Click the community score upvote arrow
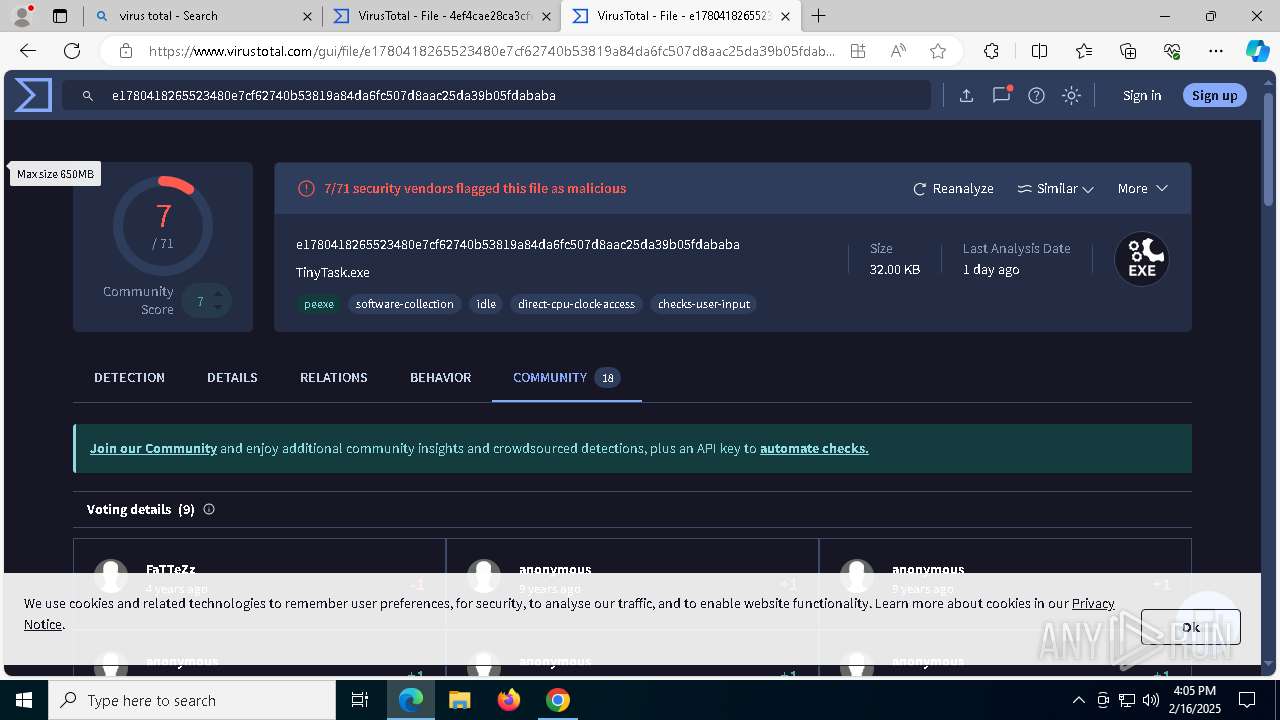The height and width of the screenshot is (720, 1280). tap(217, 294)
